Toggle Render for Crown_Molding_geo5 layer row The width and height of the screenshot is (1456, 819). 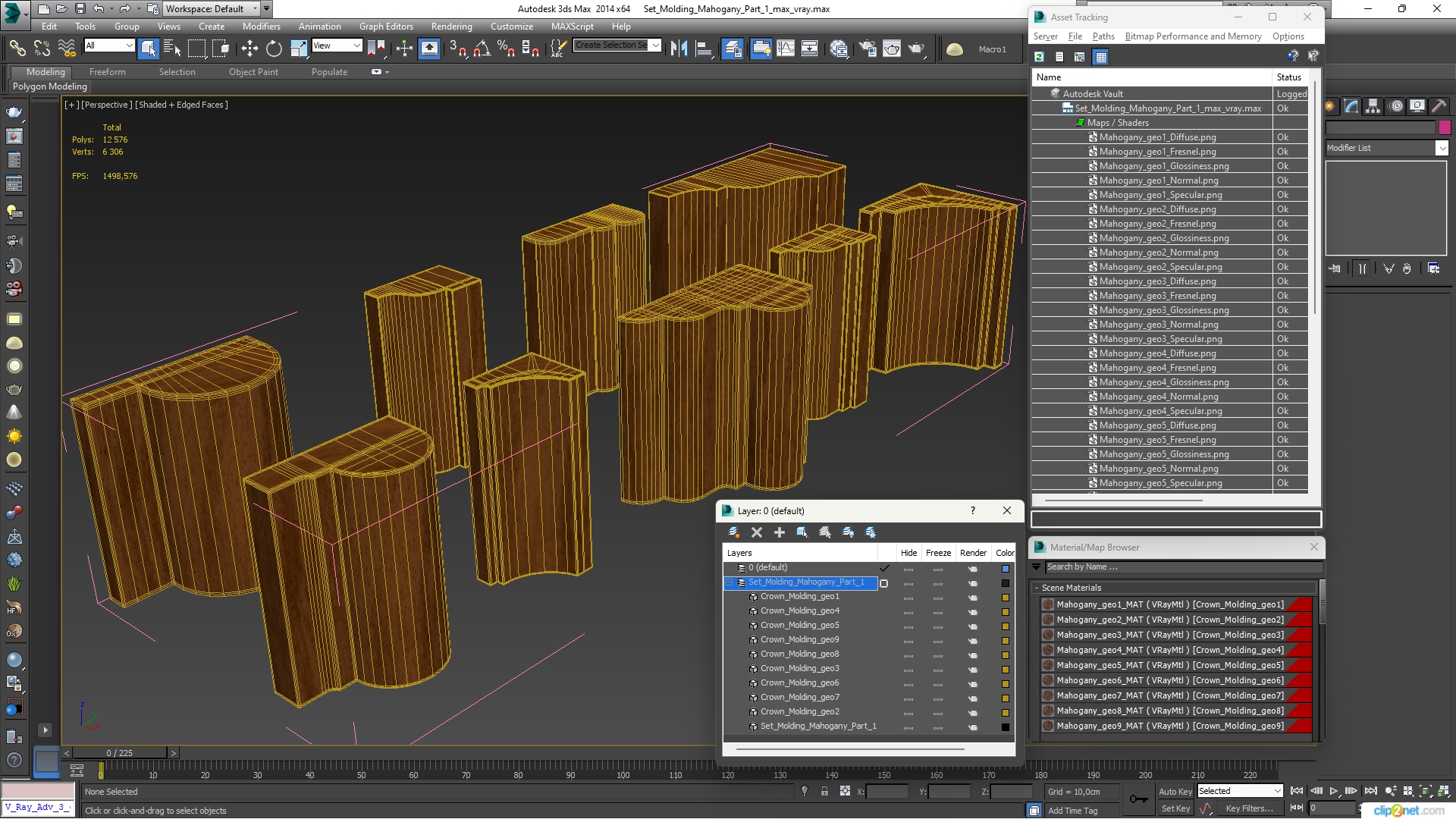pyautogui.click(x=973, y=626)
